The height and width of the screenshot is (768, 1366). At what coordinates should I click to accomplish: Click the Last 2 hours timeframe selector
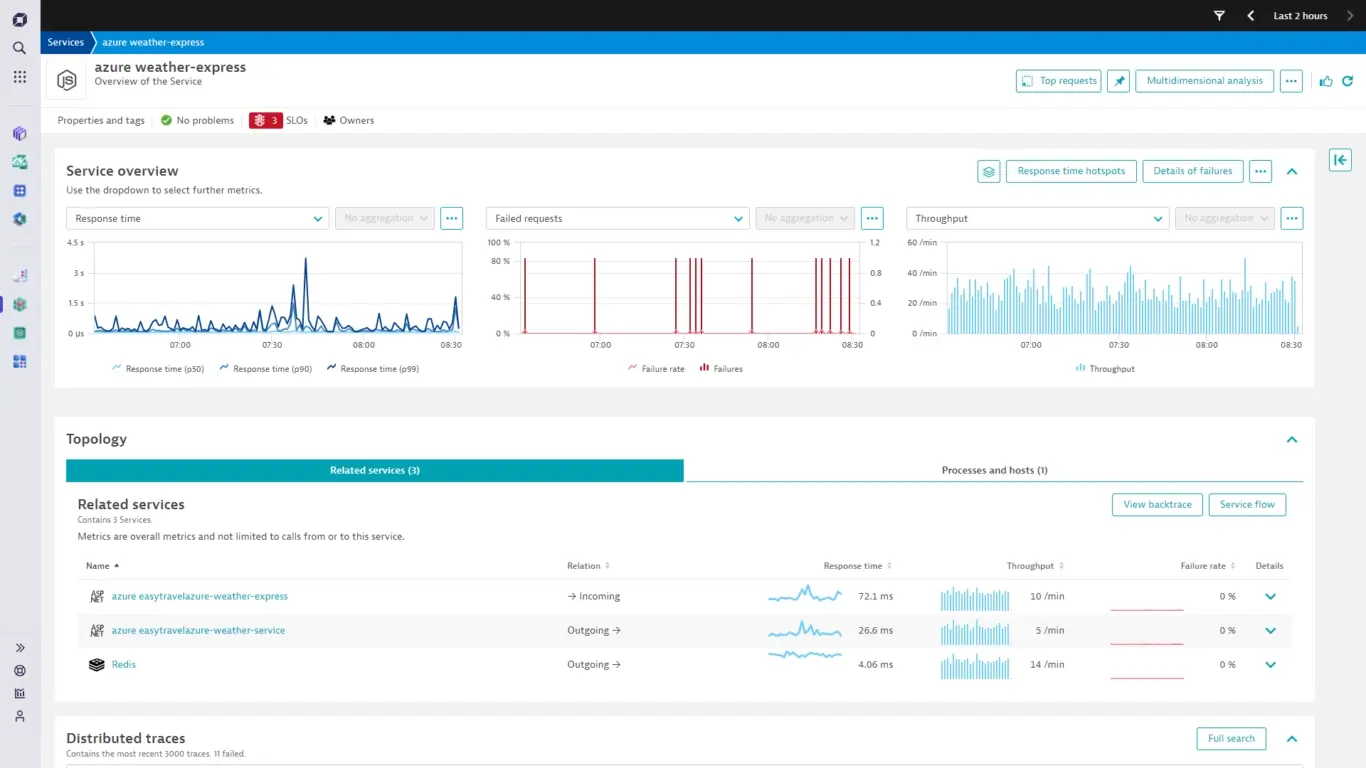[x=1300, y=16]
